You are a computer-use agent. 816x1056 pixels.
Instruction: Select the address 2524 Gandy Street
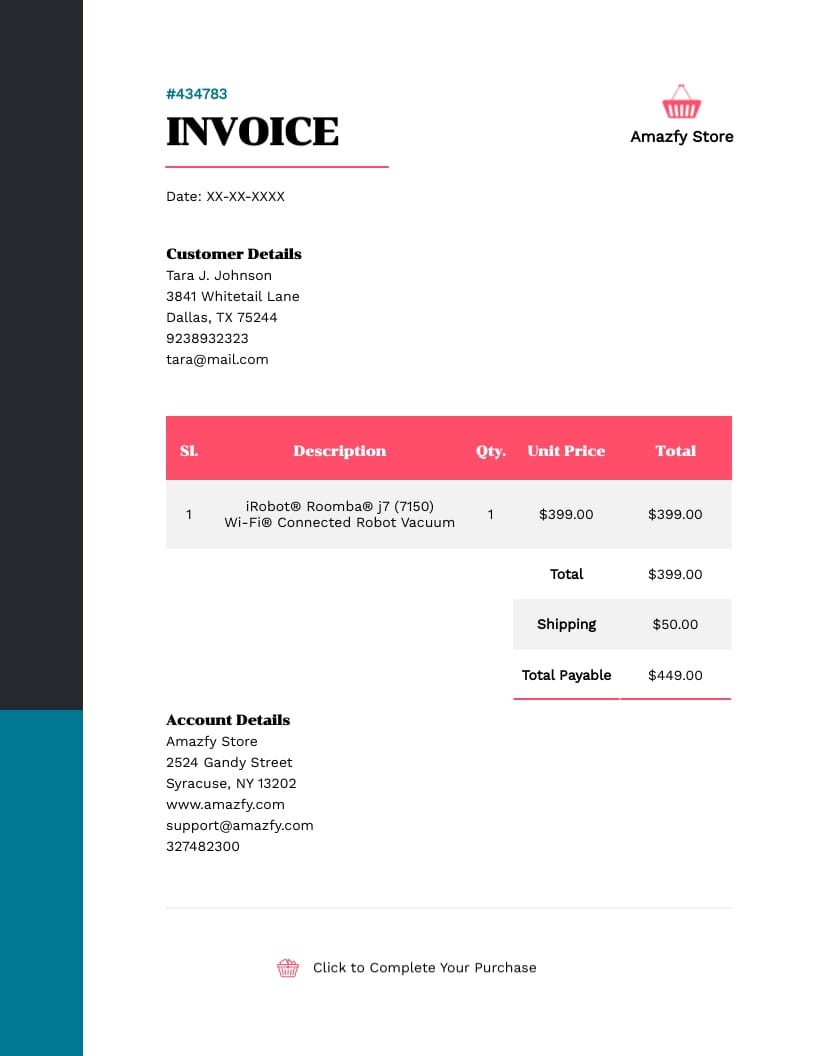click(x=229, y=762)
